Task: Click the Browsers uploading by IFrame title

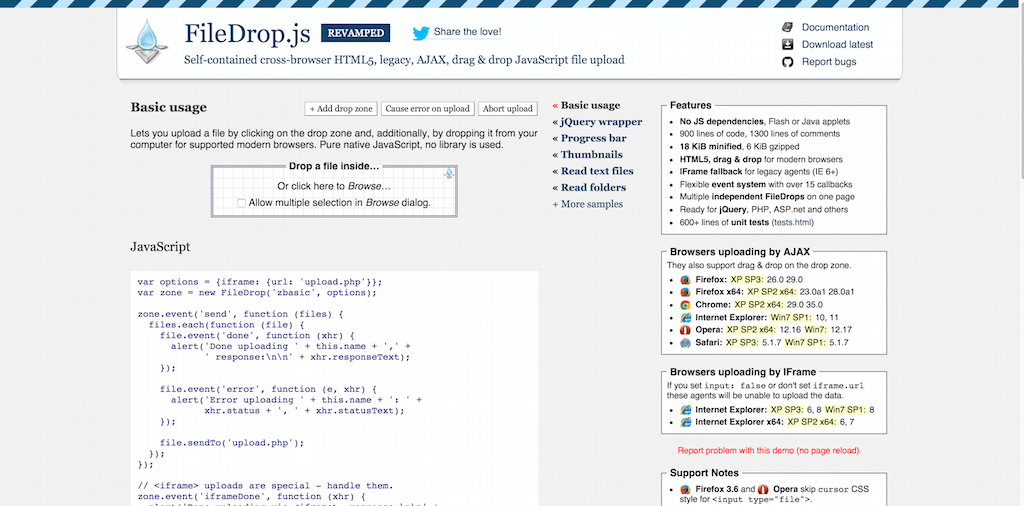Action: click(x=743, y=372)
